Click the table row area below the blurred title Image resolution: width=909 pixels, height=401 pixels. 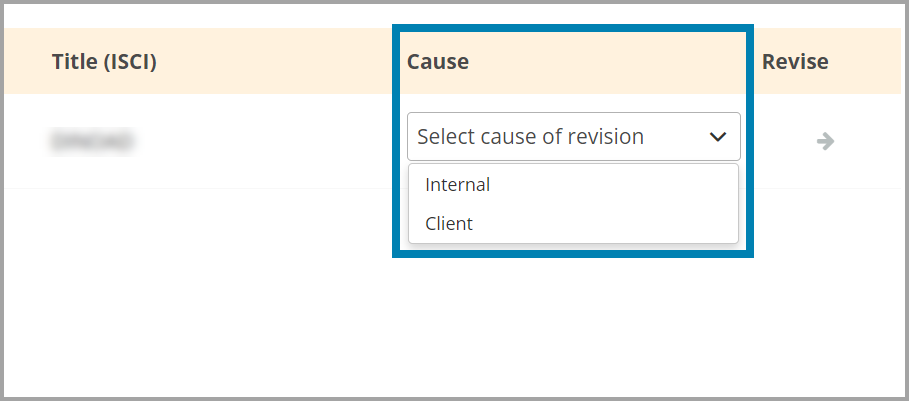tap(92, 174)
